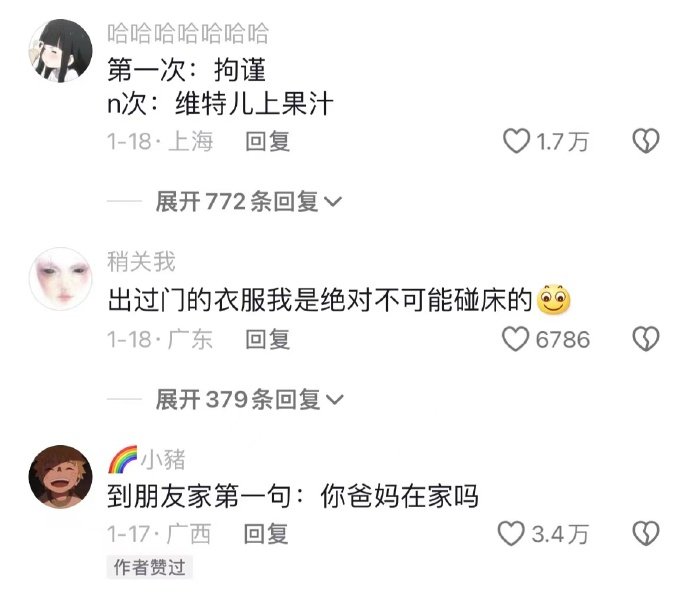Screen dimensions: 690x600
Task: Like the comment with 6786 likes
Action: (515, 339)
